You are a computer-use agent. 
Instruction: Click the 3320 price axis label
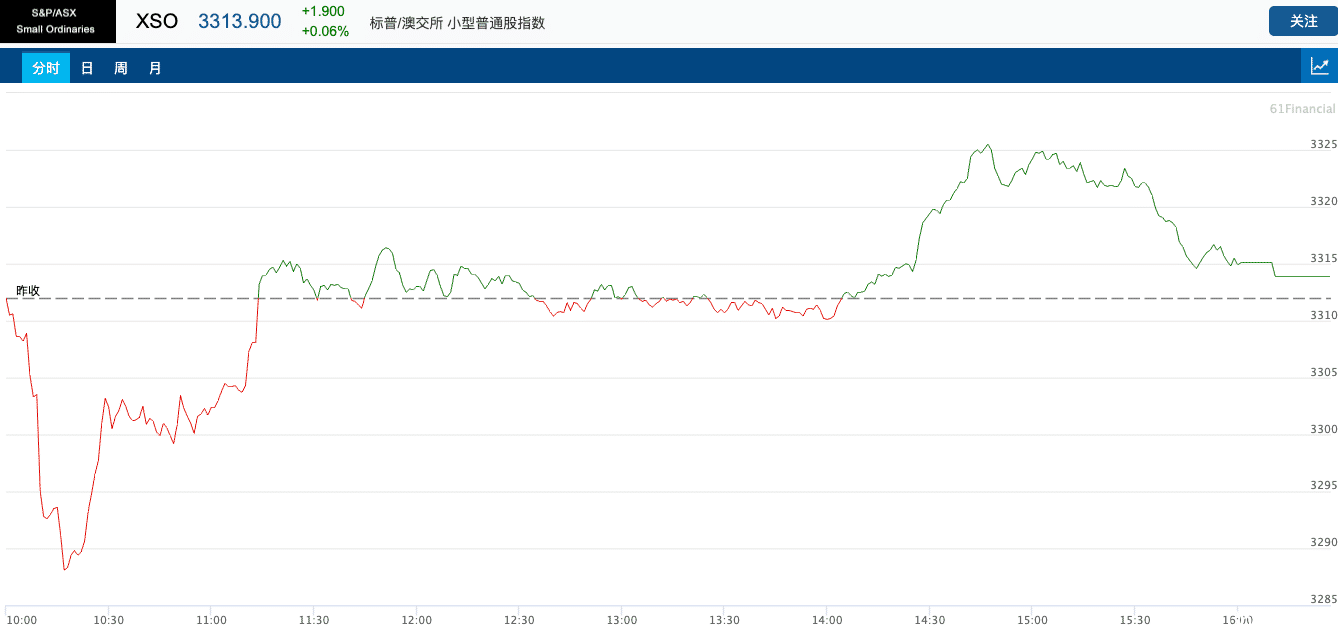click(1323, 201)
